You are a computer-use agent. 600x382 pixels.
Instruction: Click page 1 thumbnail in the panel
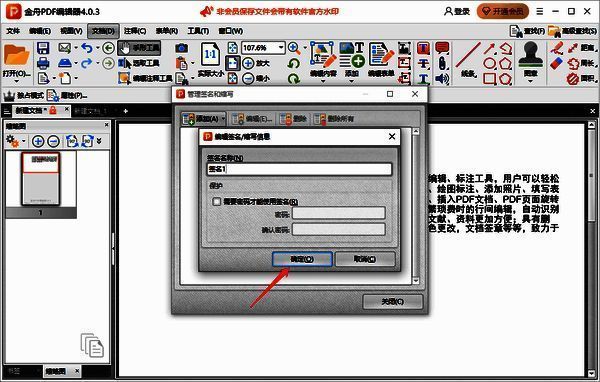[41, 179]
